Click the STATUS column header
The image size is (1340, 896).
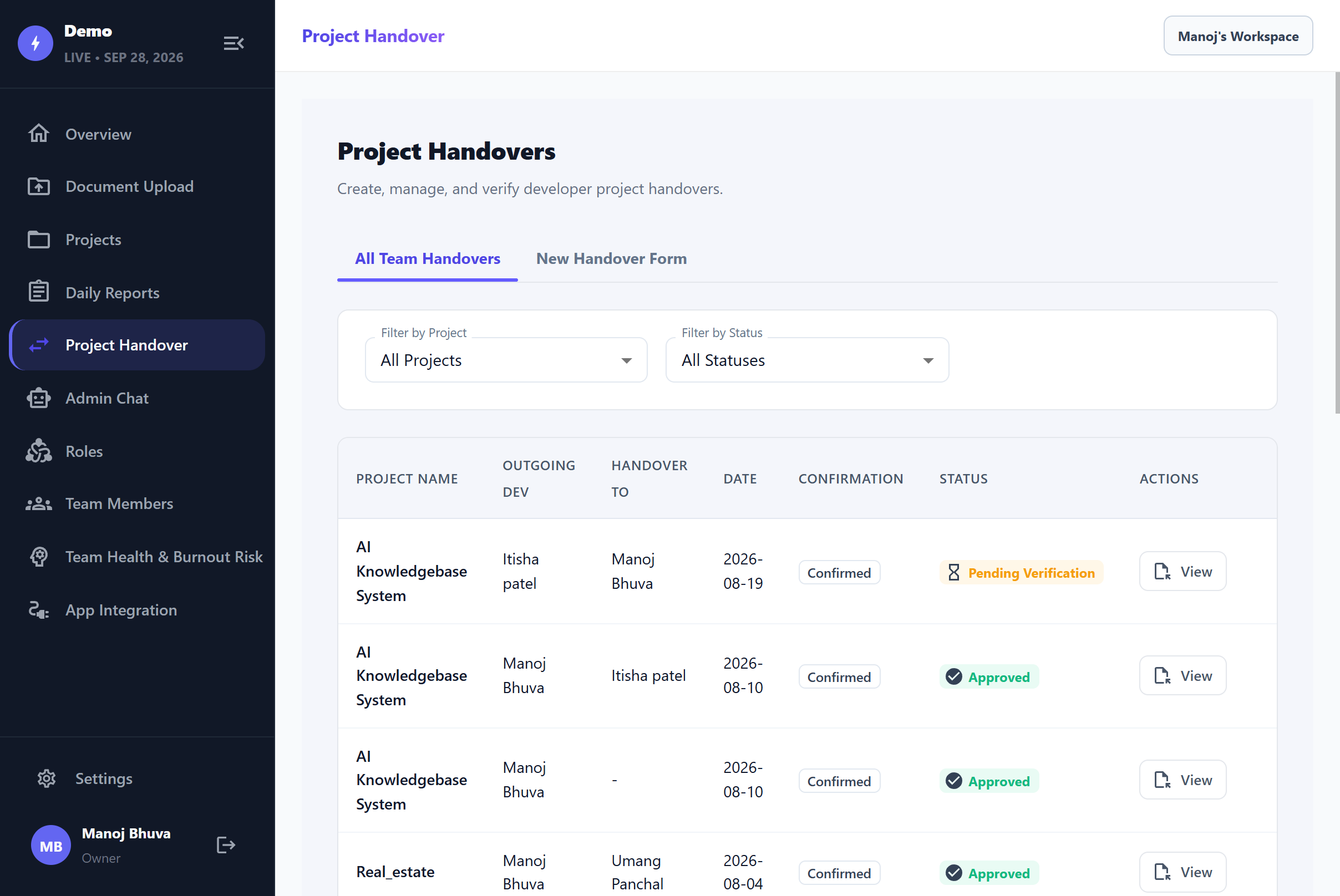(x=963, y=479)
